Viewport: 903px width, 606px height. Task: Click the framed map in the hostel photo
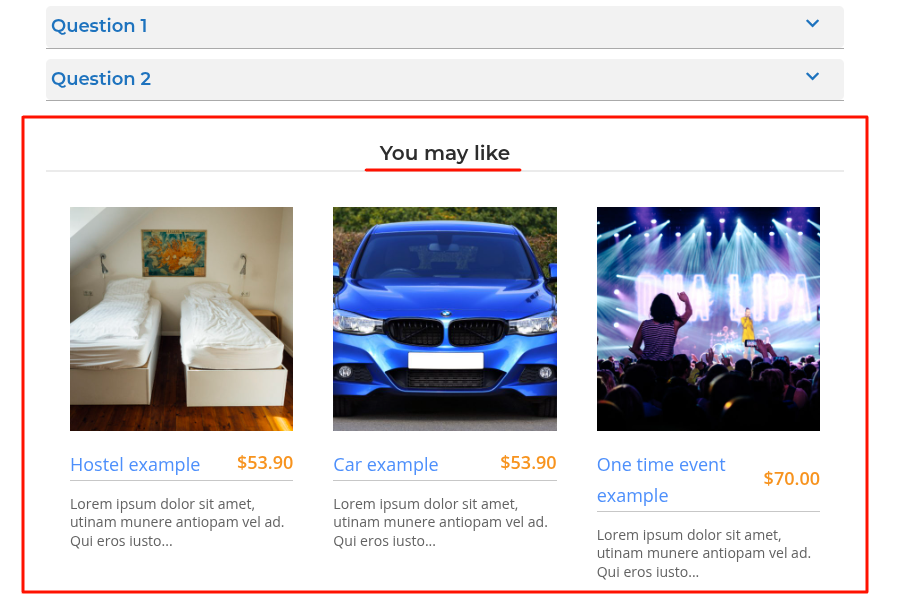point(174,252)
